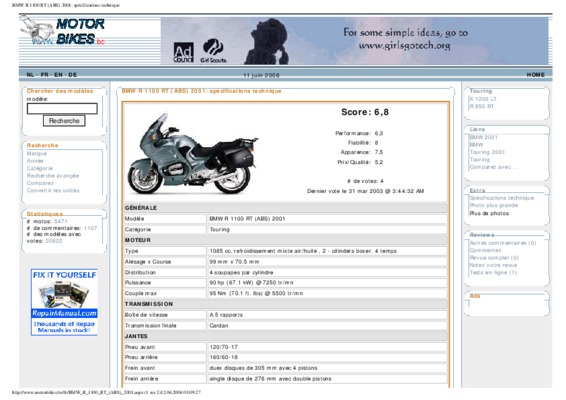Open BMW 2001 link
The image size is (566, 400).
pos(483,137)
